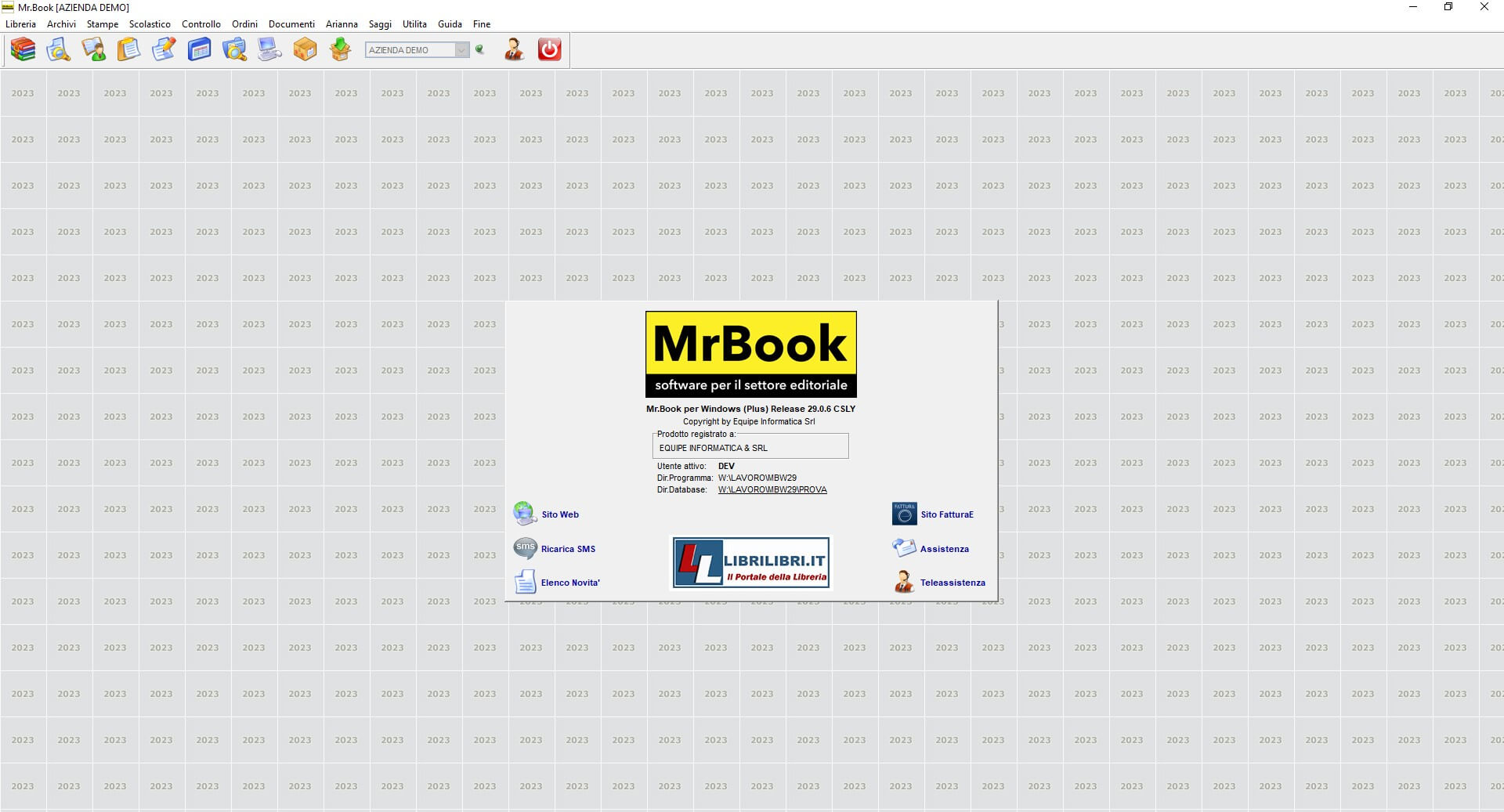Open the Ordini menu
The image size is (1504, 812).
point(244,24)
